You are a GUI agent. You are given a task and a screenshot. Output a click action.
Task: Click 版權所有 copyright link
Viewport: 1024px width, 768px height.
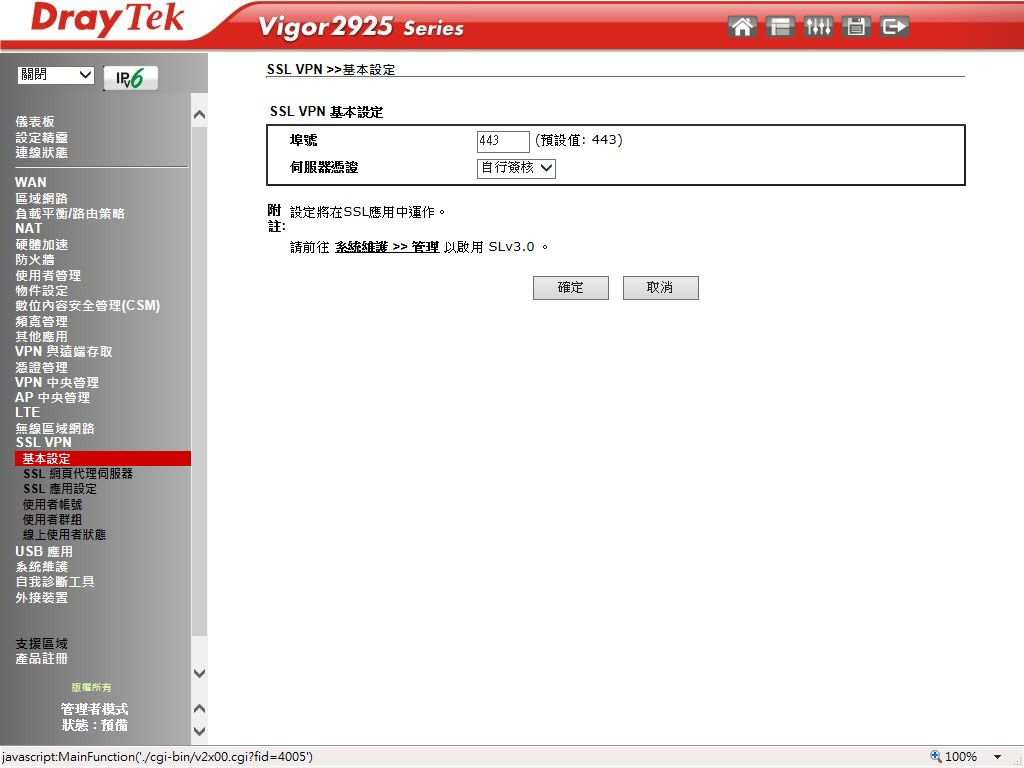pos(91,687)
